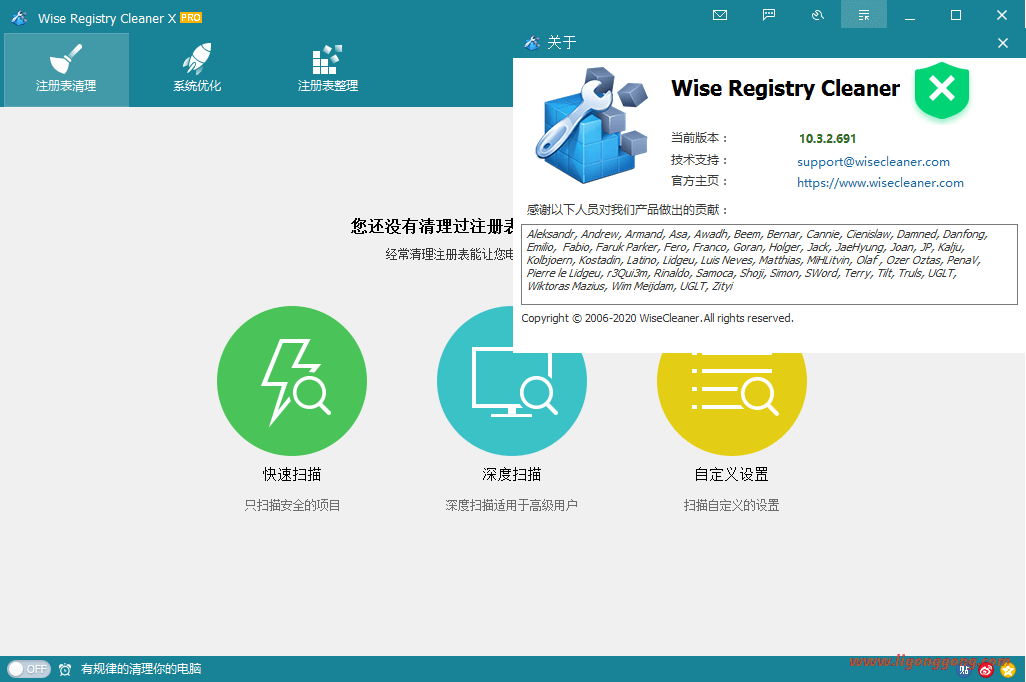Open the feedback chat bubble icon
Image resolution: width=1026 pixels, height=682 pixels.
click(769, 15)
